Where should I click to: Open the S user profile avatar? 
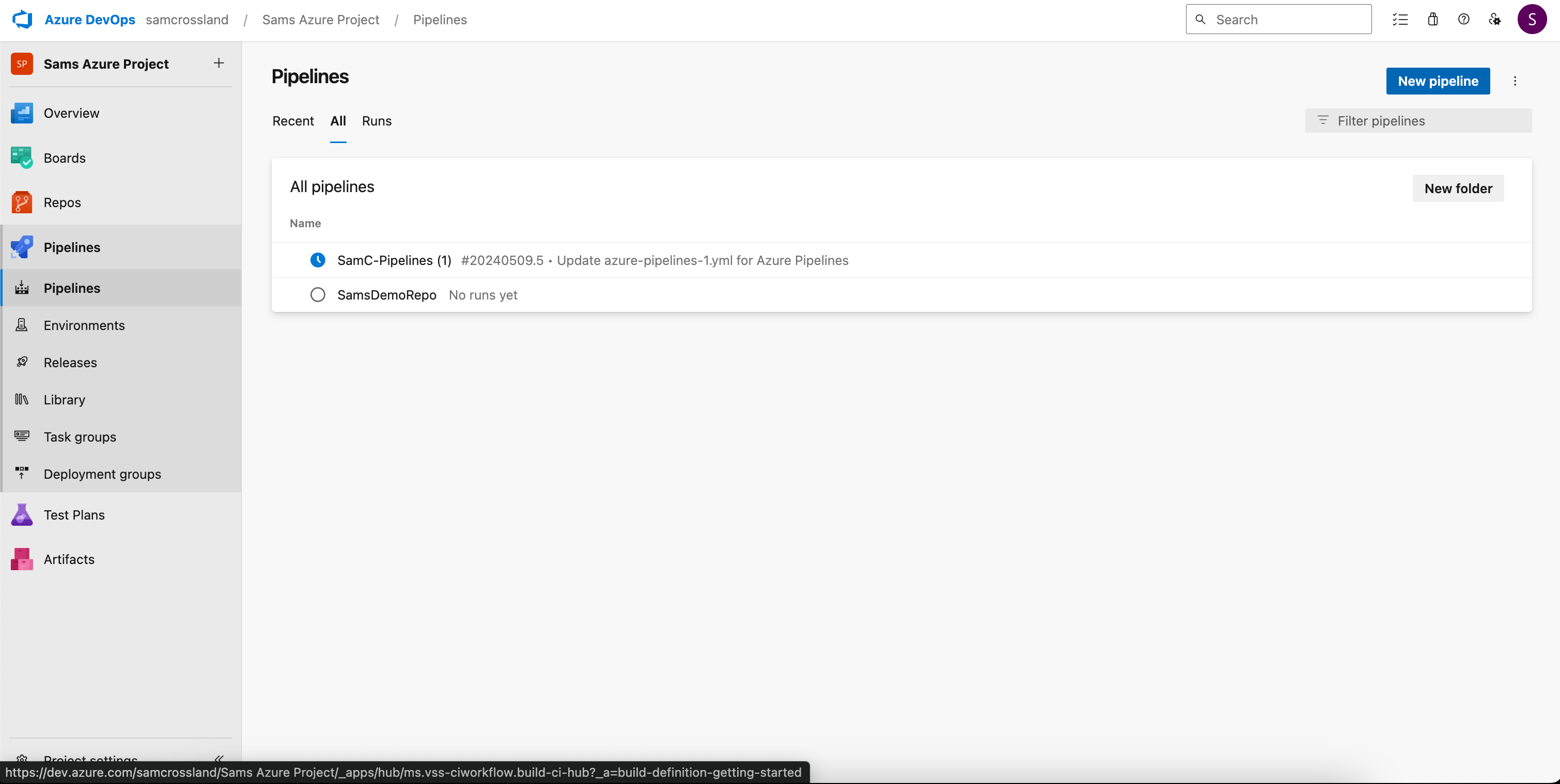tap(1532, 20)
